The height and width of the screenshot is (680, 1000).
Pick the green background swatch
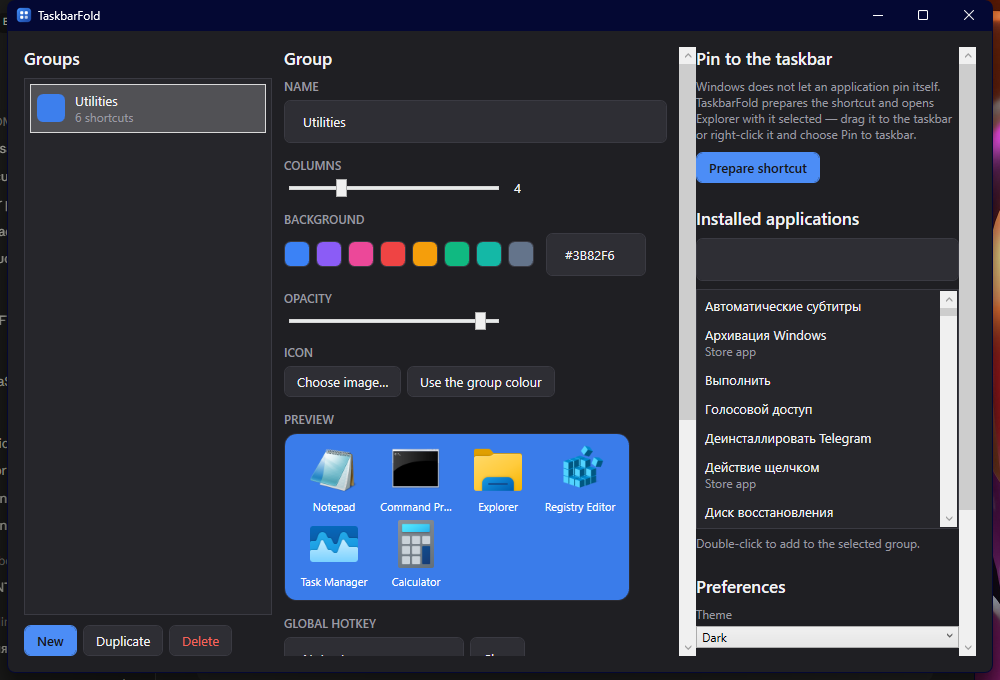457,254
